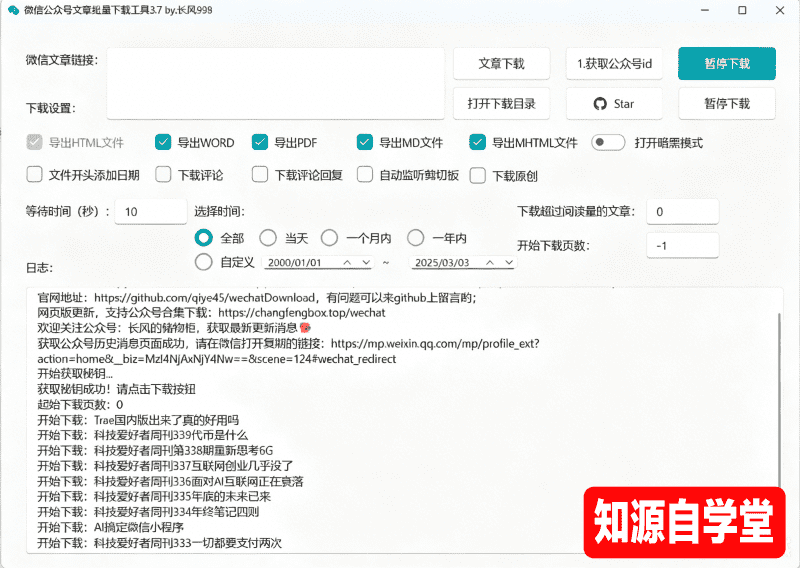This screenshot has width=800, height=568.
Task: Click log line 欢迎关注公众号：长风的储物柜
Action: point(174,328)
